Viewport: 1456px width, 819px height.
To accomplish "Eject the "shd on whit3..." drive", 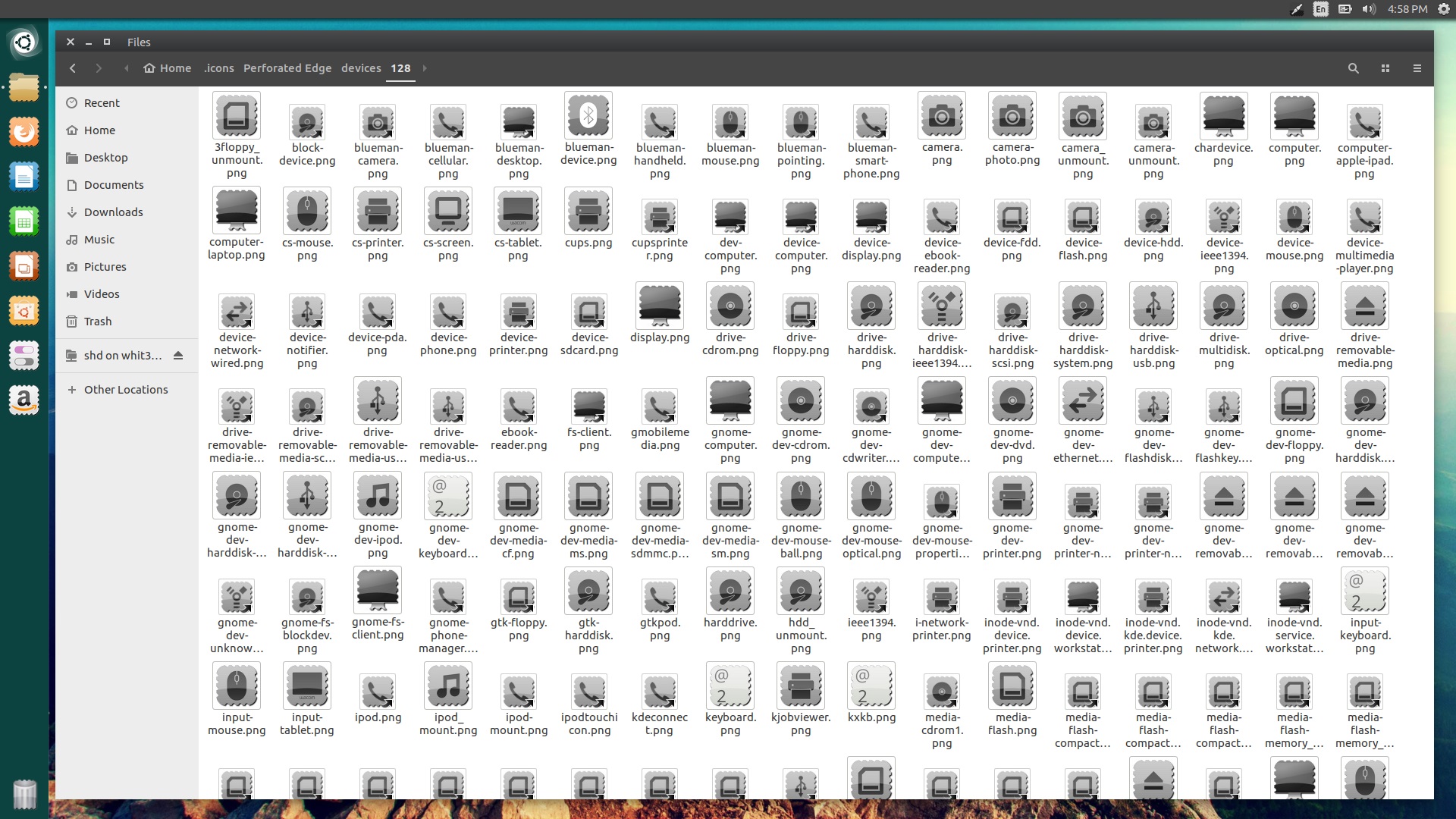I will [x=177, y=355].
